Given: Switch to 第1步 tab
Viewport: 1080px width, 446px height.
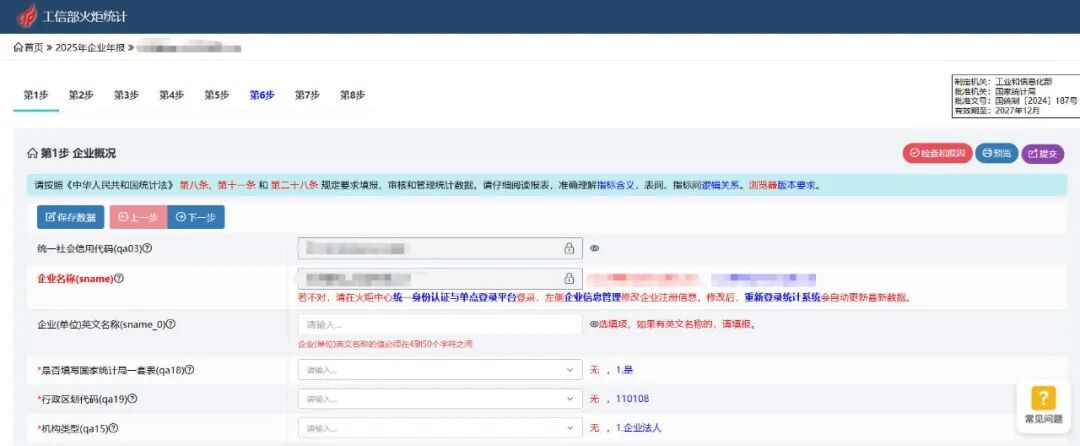Looking at the screenshot, I should coord(36,96).
